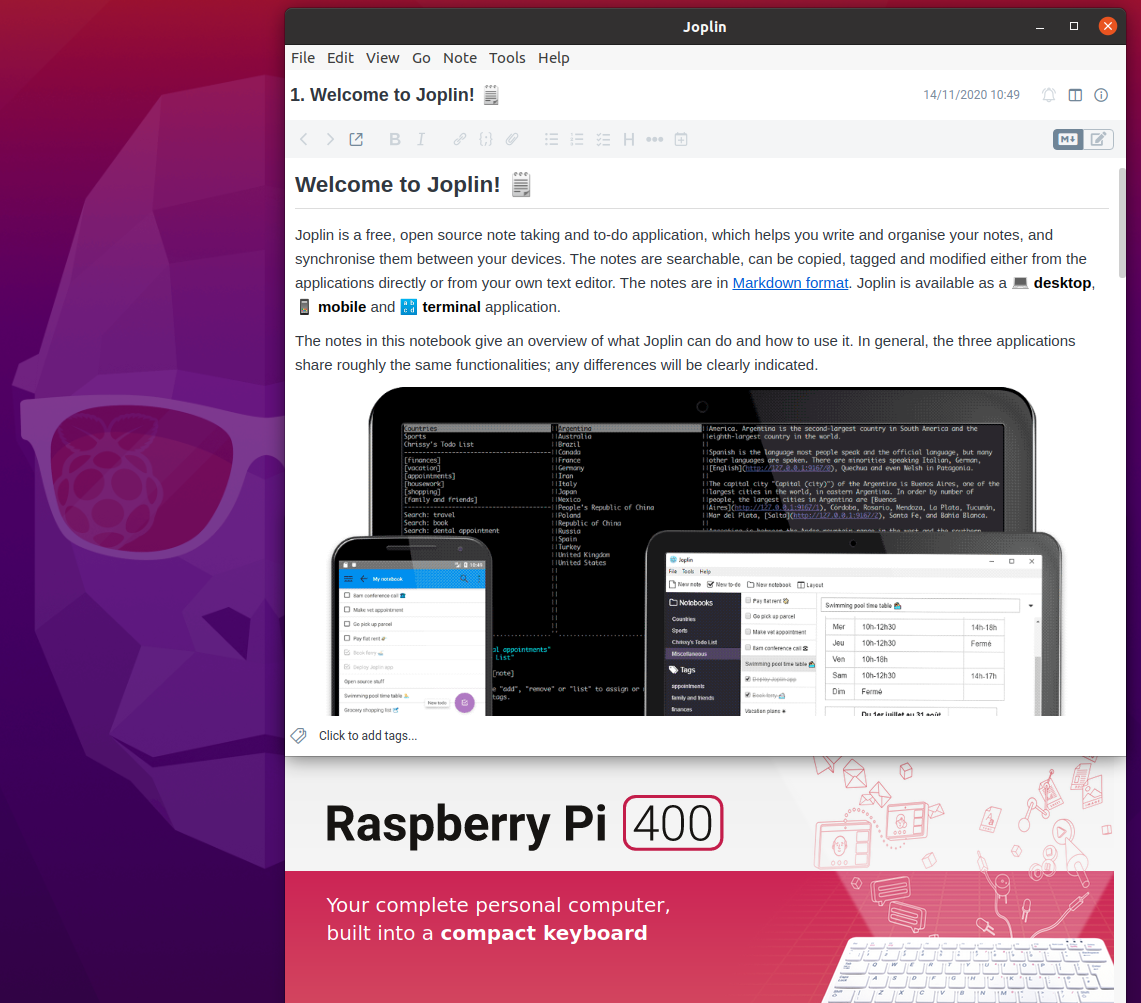Apply bold formatting
Image resolution: width=1141 pixels, height=1003 pixels.
coord(394,139)
